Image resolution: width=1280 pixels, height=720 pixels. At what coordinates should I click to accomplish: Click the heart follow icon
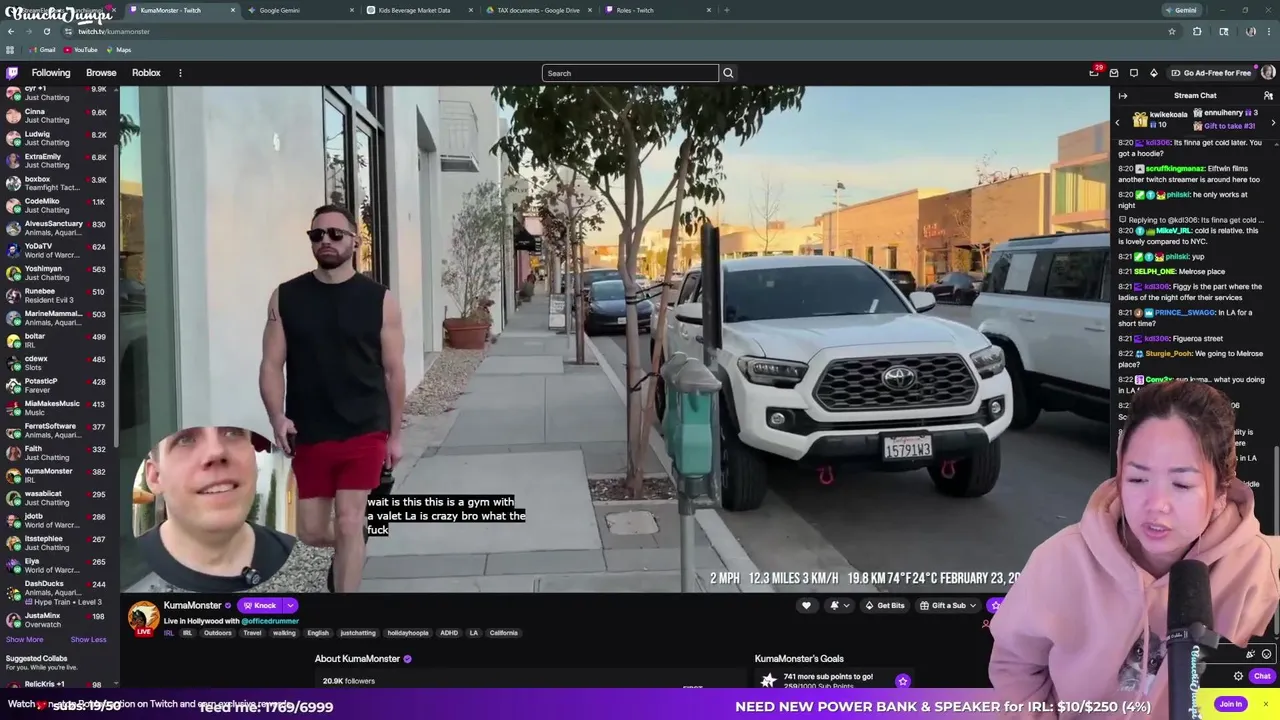(806, 605)
